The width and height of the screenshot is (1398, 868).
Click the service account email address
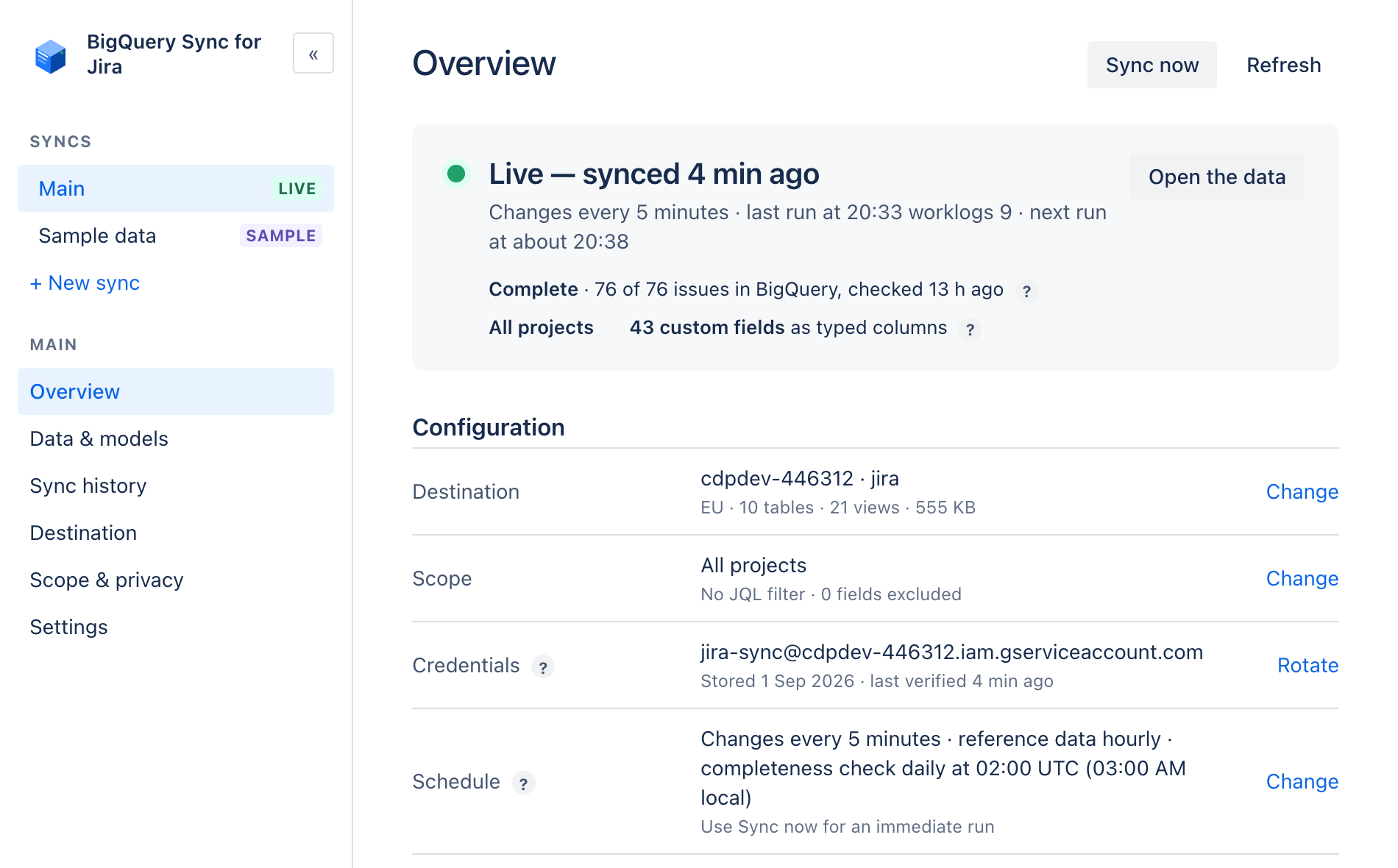(x=952, y=652)
